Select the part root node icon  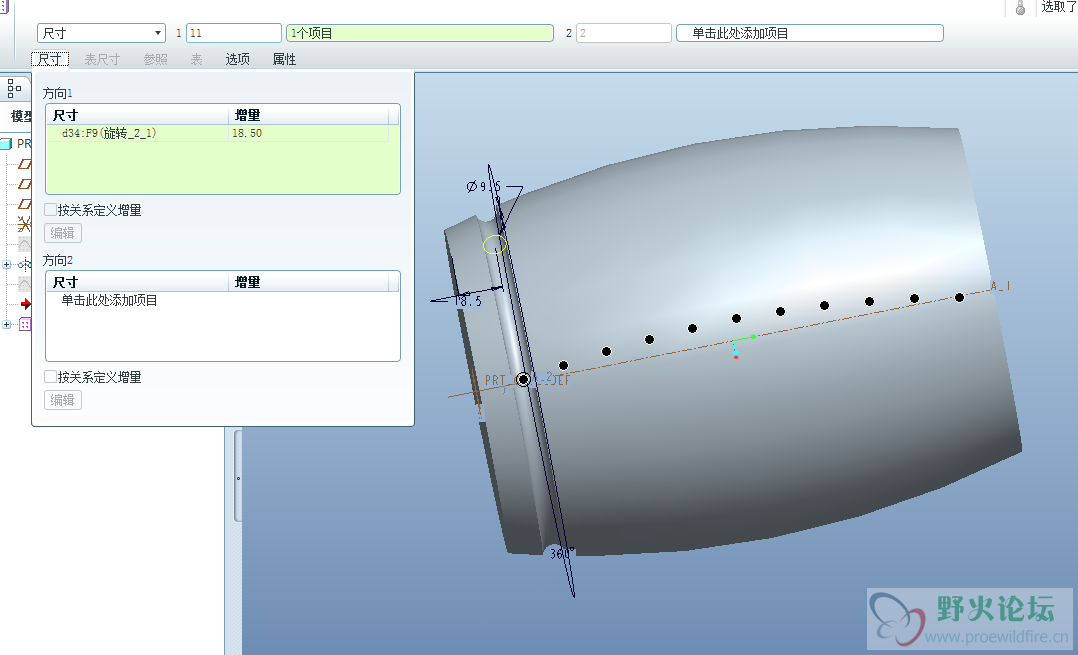coord(6,144)
